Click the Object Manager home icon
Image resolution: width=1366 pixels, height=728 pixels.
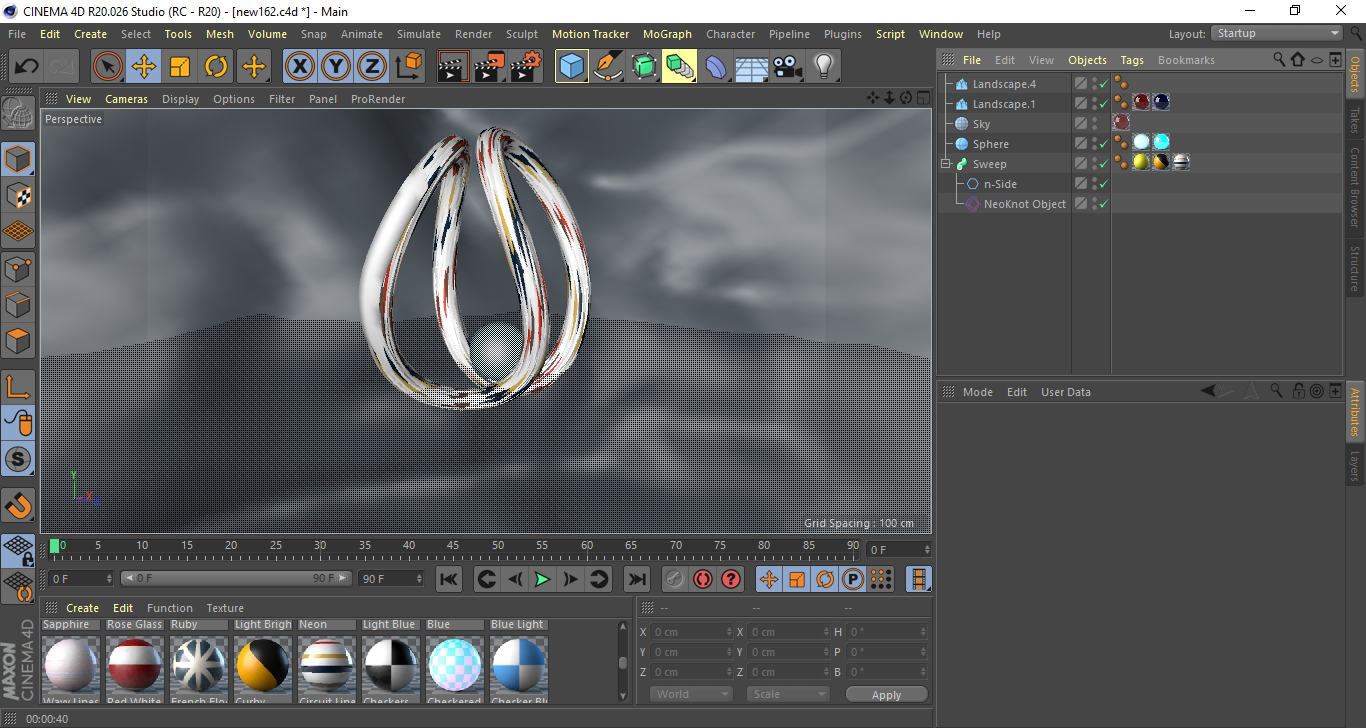coord(1298,59)
